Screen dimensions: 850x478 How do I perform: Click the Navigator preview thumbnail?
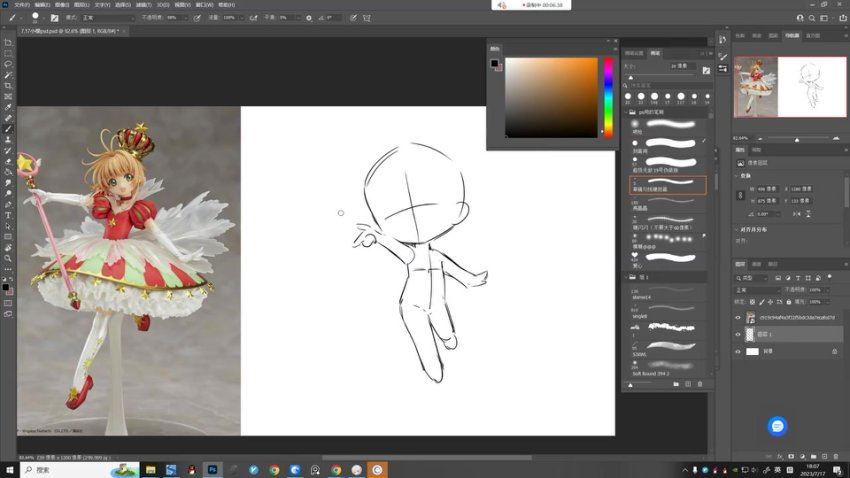[x=790, y=87]
